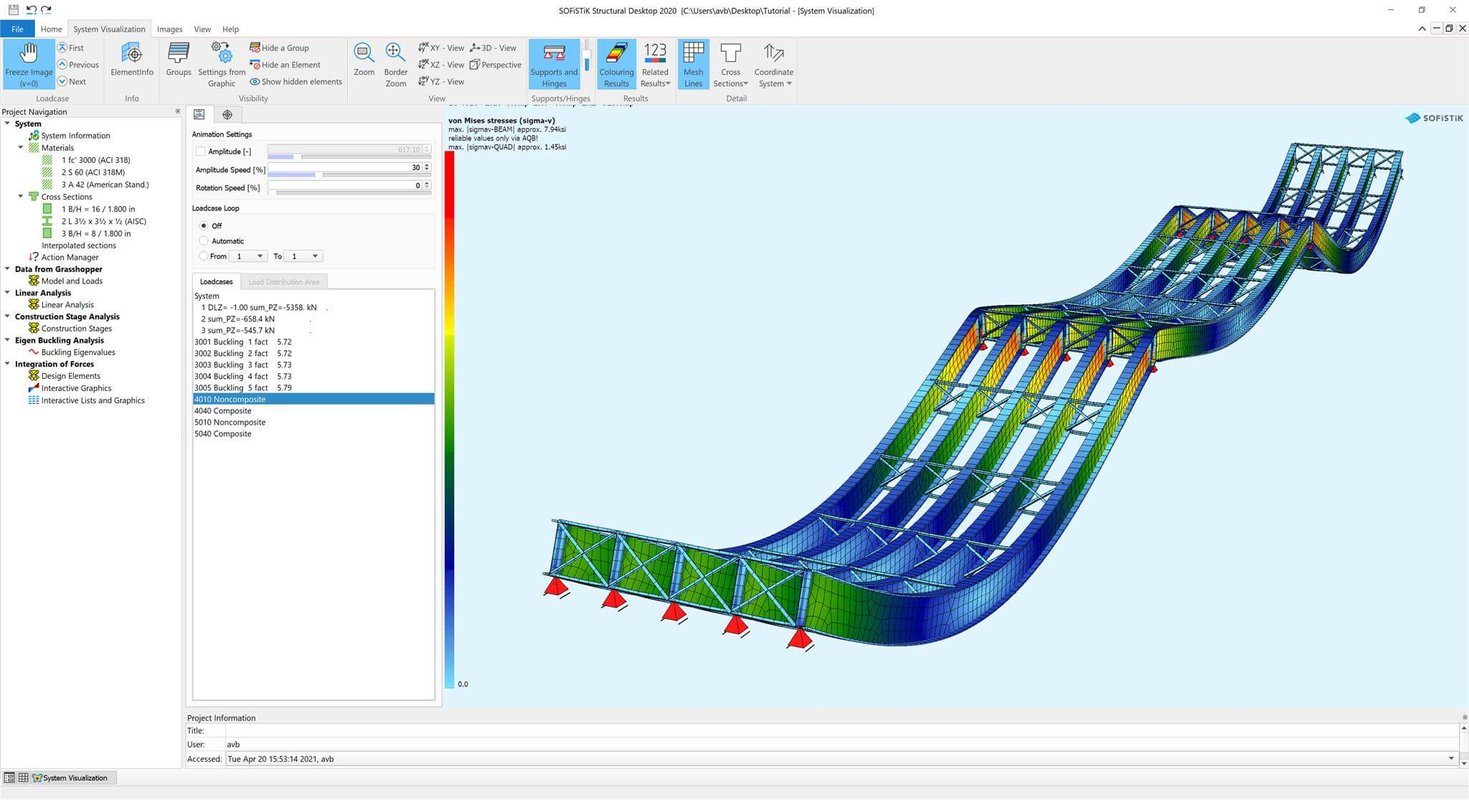Click the Save icon in title bar
This screenshot has height=800, width=1469.
pos(13,9)
